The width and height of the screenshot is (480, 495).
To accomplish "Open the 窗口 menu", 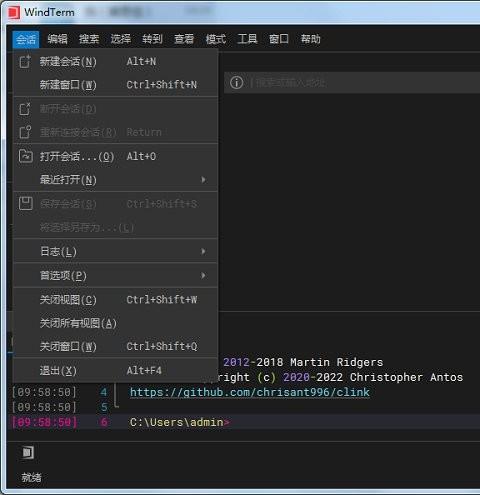I will [x=279, y=39].
